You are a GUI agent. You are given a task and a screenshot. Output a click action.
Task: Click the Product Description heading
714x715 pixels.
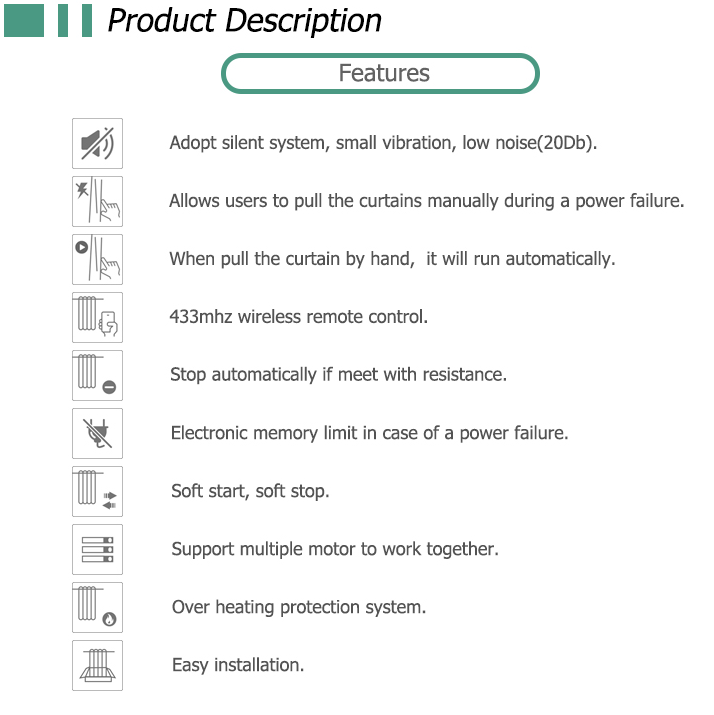click(244, 21)
